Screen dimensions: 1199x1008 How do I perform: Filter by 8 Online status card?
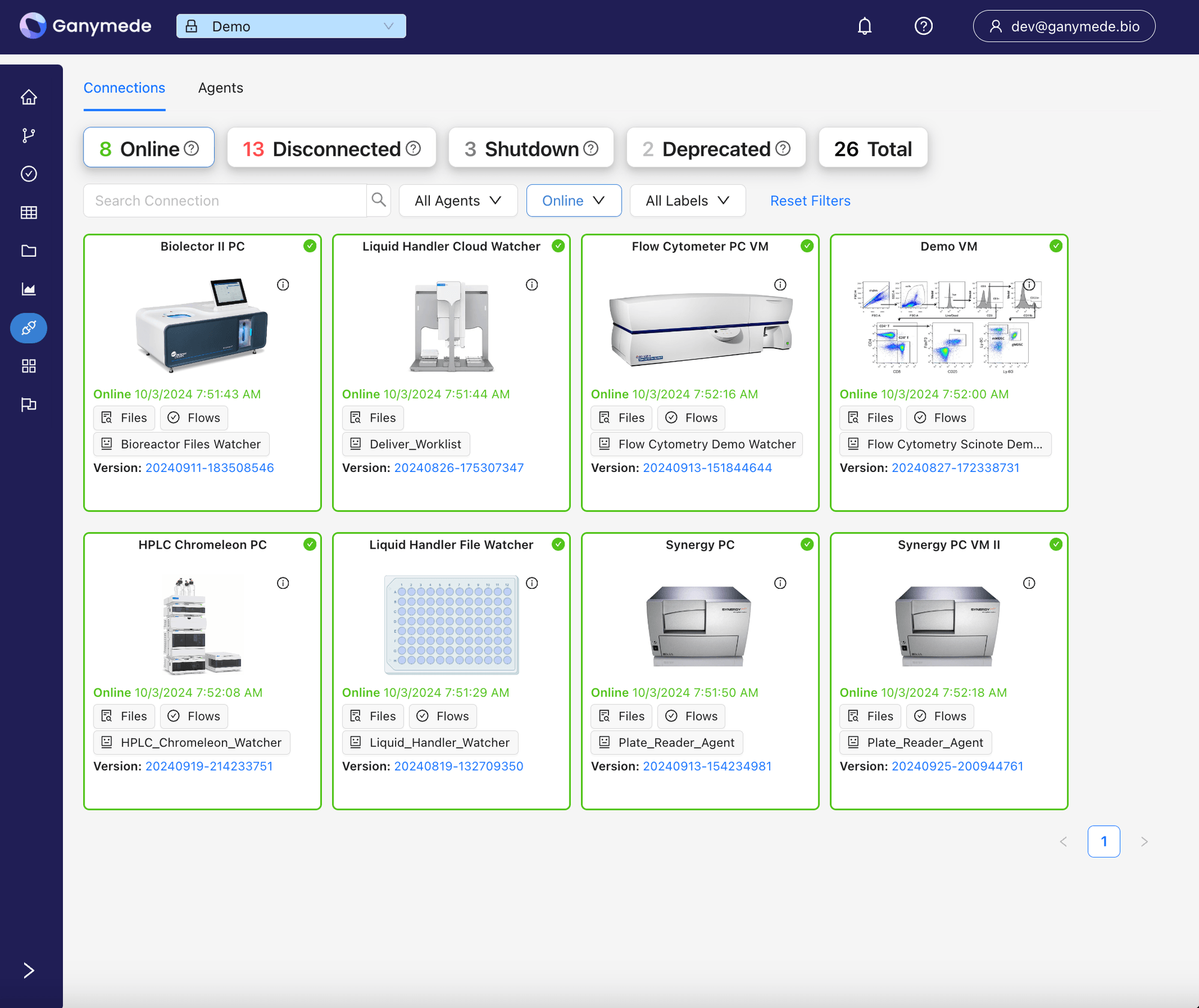149,148
